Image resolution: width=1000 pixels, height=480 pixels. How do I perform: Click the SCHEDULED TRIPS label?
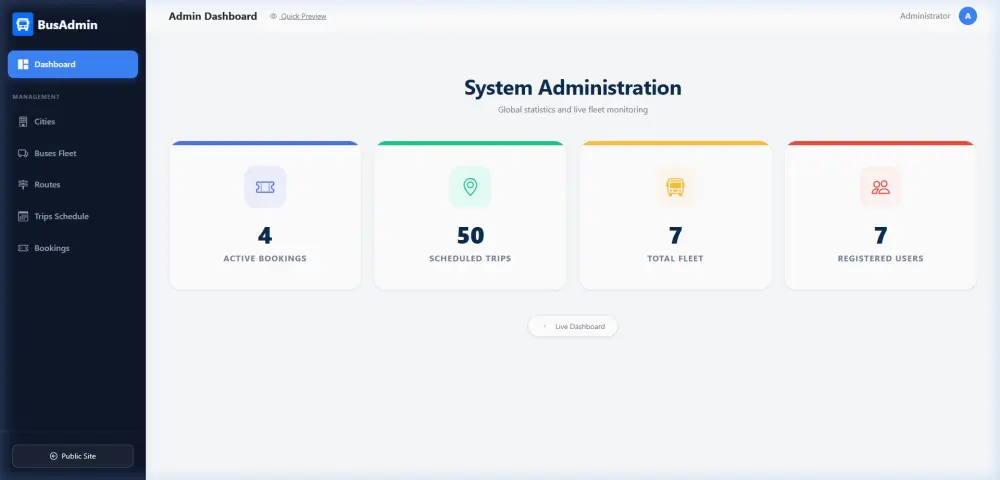click(x=470, y=259)
